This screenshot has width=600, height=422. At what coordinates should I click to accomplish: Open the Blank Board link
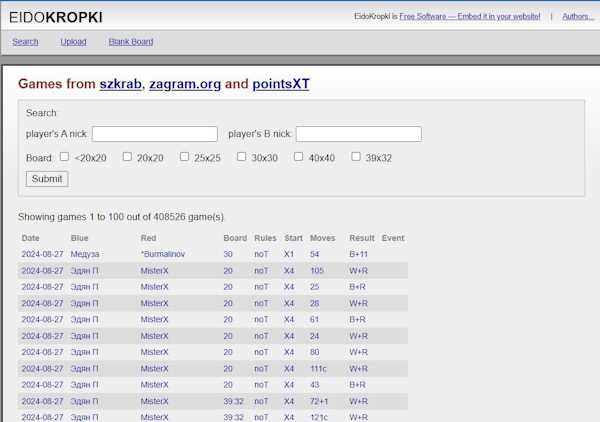pos(131,42)
